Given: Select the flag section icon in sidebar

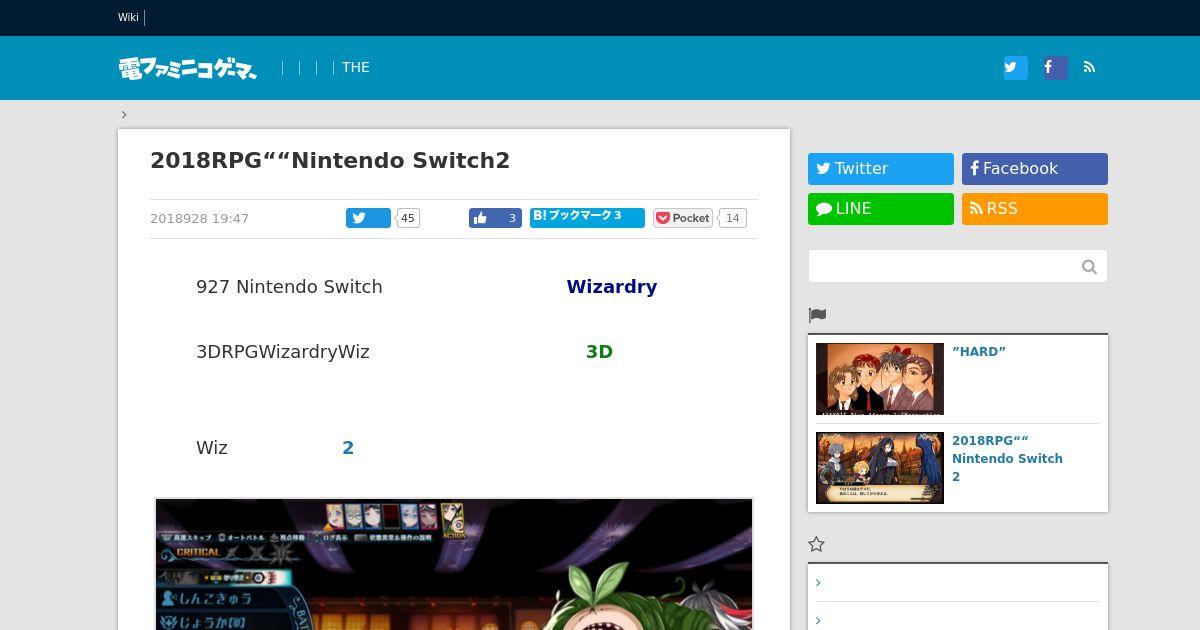Looking at the screenshot, I should click(817, 315).
